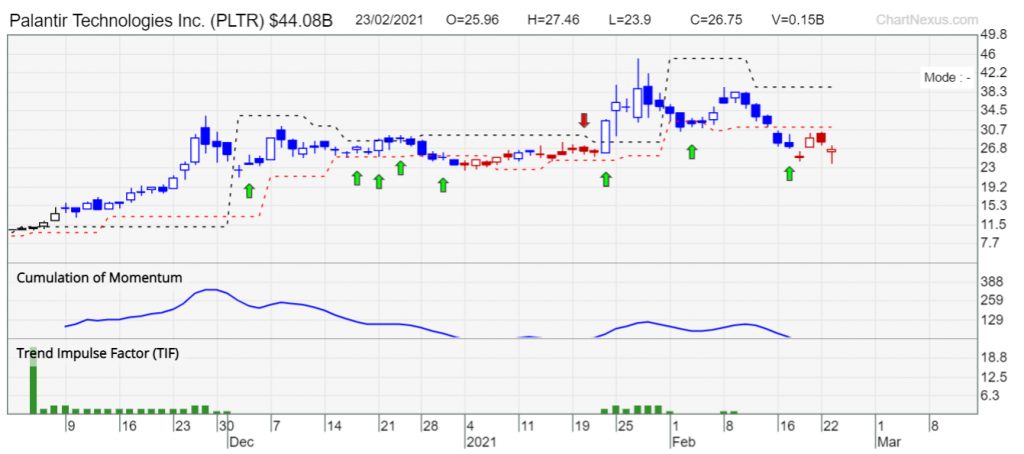This screenshot has height=454, width=1024.
Task: Click the volume value V=0.15B
Action: click(x=797, y=20)
